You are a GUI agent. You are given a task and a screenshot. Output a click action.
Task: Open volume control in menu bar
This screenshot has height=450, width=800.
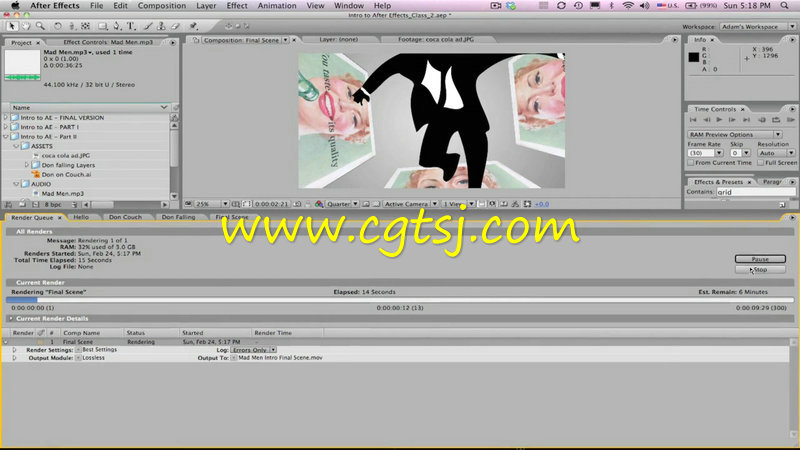click(x=645, y=6)
